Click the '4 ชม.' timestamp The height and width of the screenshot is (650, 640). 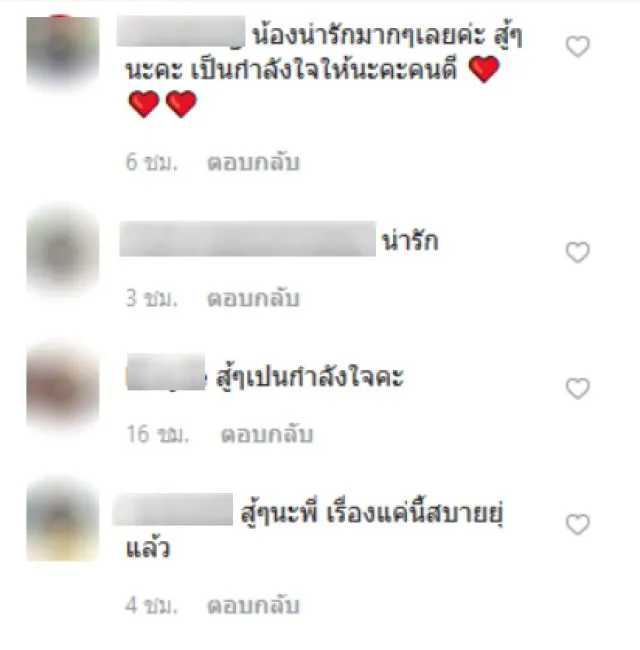click(151, 605)
